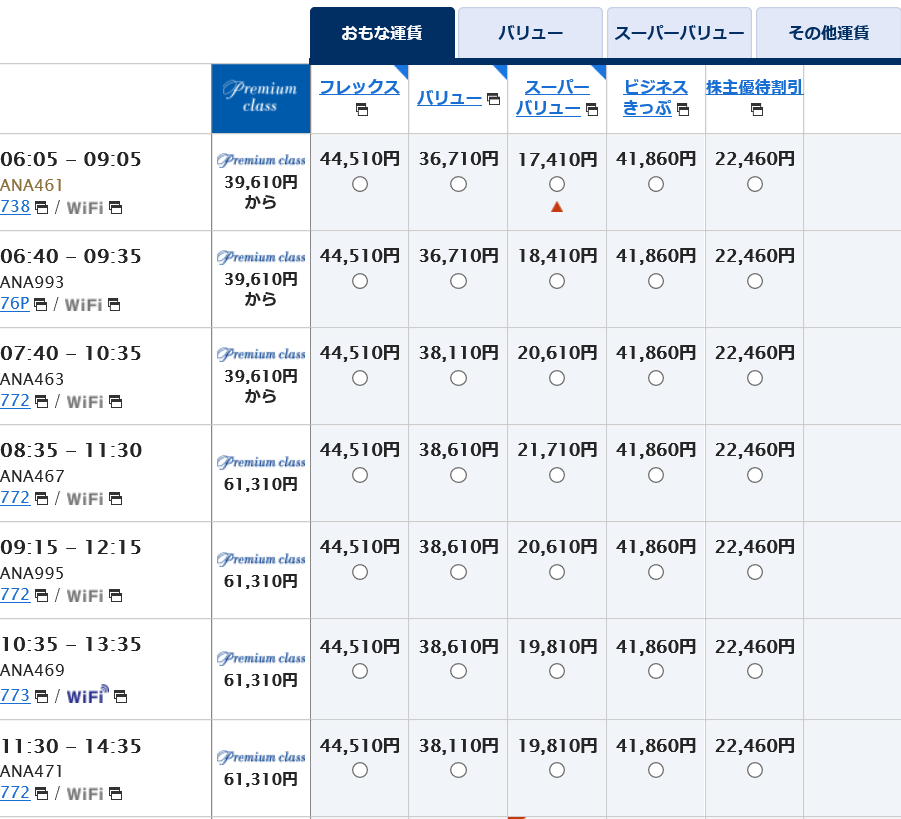Image resolution: width=901 pixels, height=819 pixels.
Task: Open WiFi info popup icon for ANA467
Action: pyautogui.click(x=115, y=499)
